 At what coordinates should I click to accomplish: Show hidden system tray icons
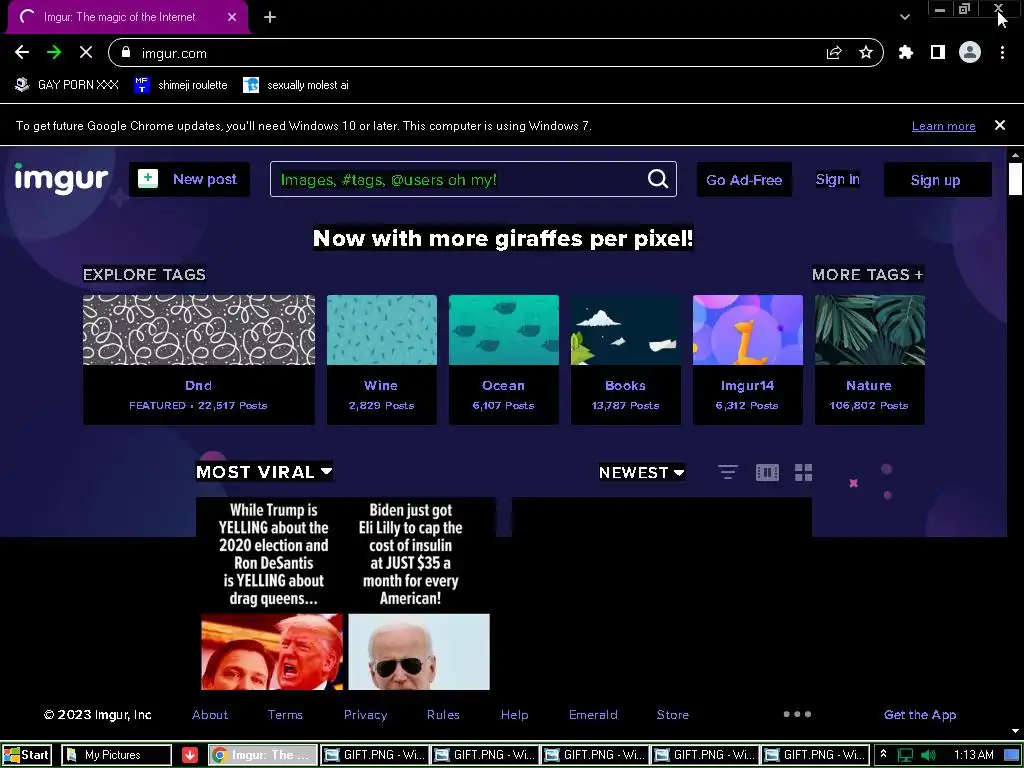884,754
